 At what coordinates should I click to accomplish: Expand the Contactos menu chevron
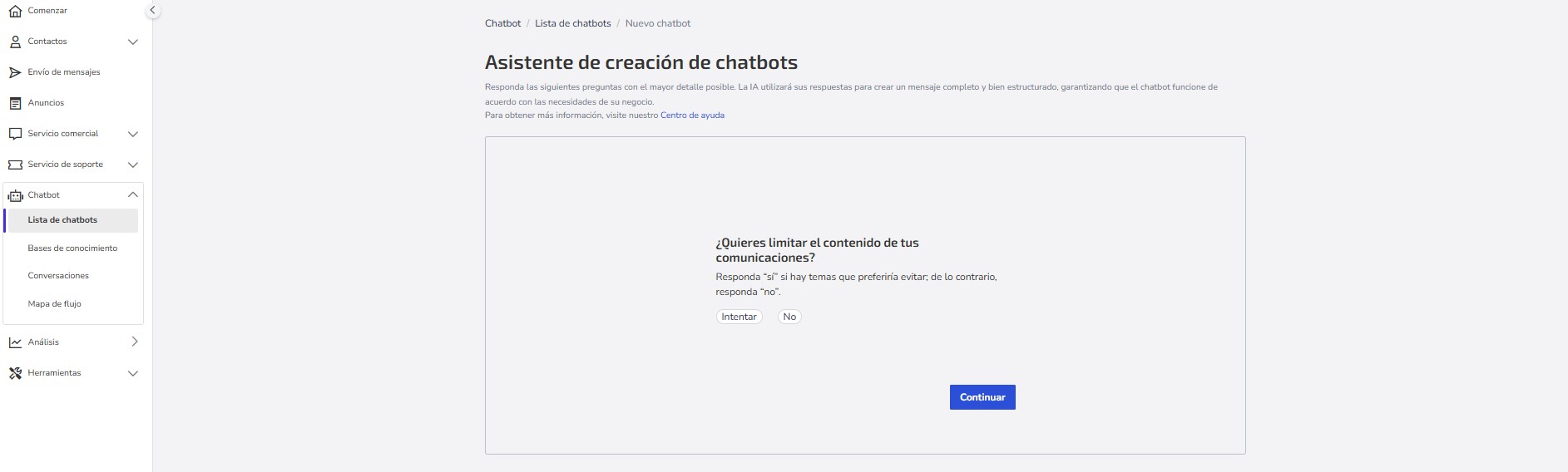(132, 42)
